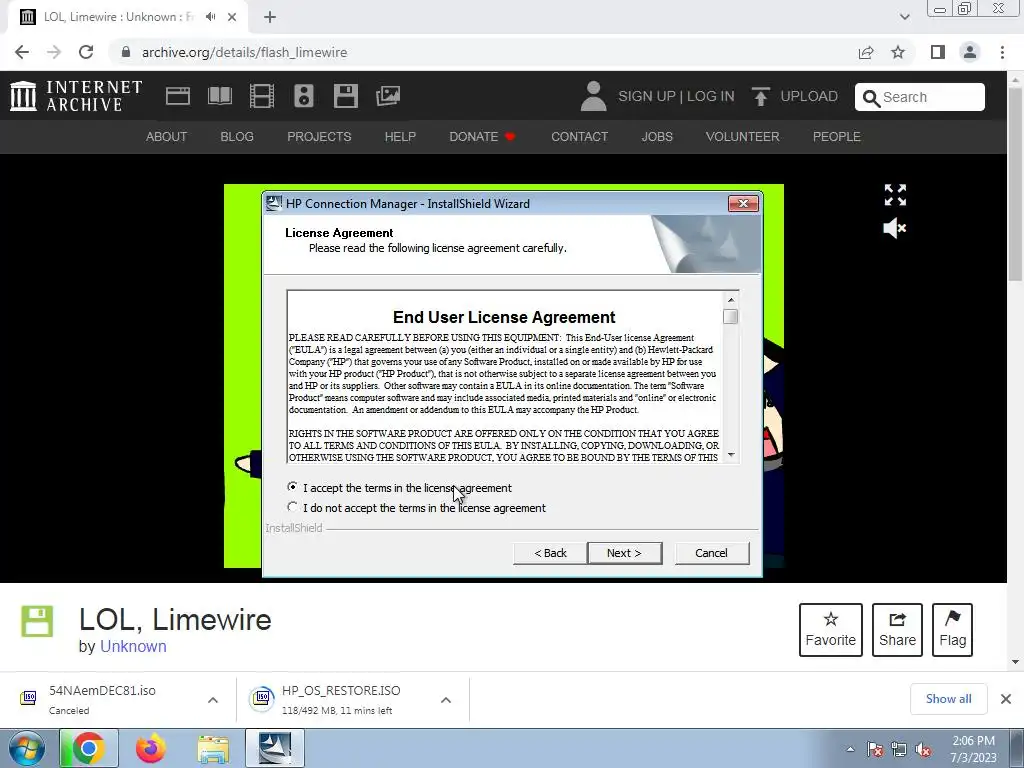Close the downloads bar

point(1006,699)
